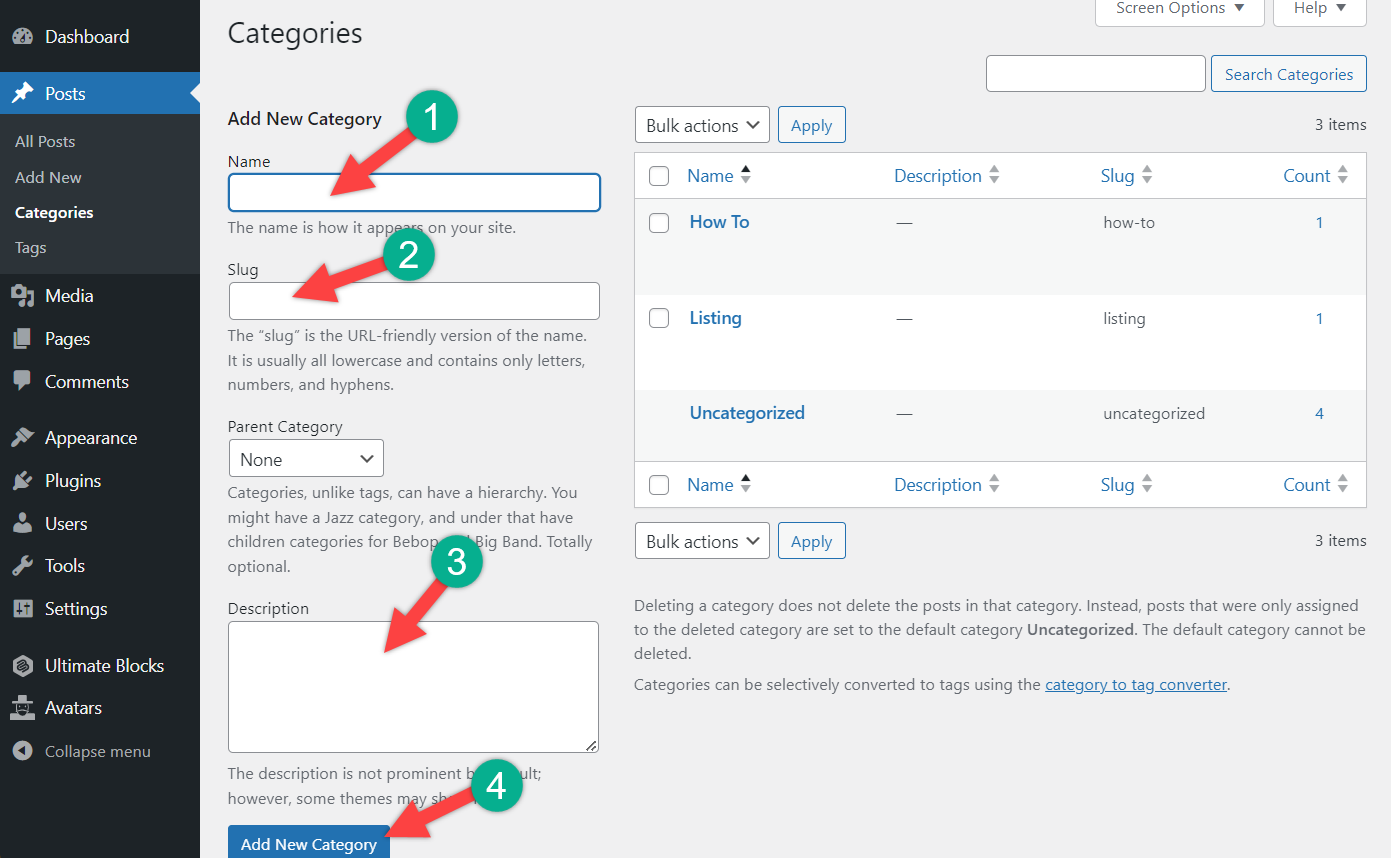Toggle select-all checkbox in table header
This screenshot has width=1391, height=858.
tap(659, 177)
